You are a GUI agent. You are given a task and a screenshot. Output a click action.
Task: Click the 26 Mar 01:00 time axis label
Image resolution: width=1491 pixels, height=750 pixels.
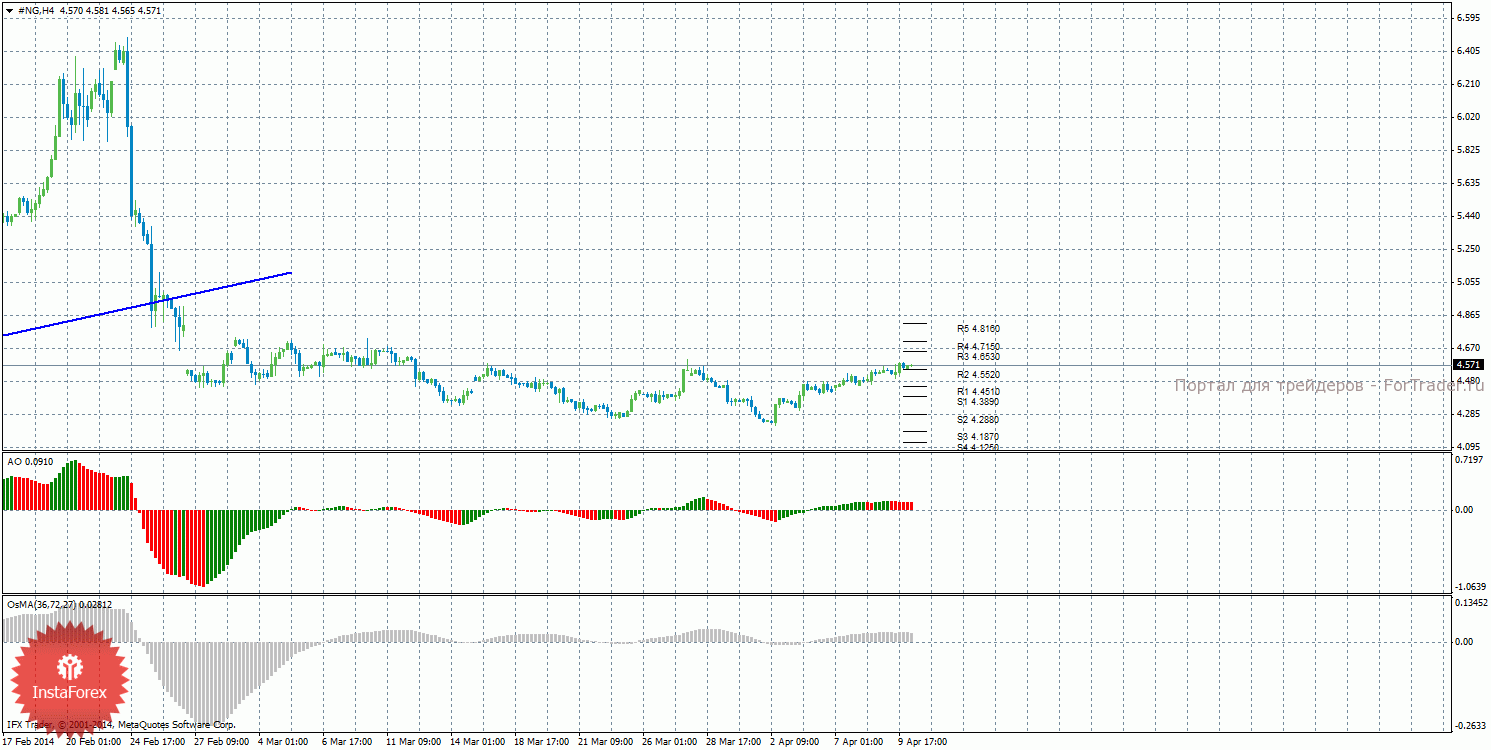coord(670,742)
